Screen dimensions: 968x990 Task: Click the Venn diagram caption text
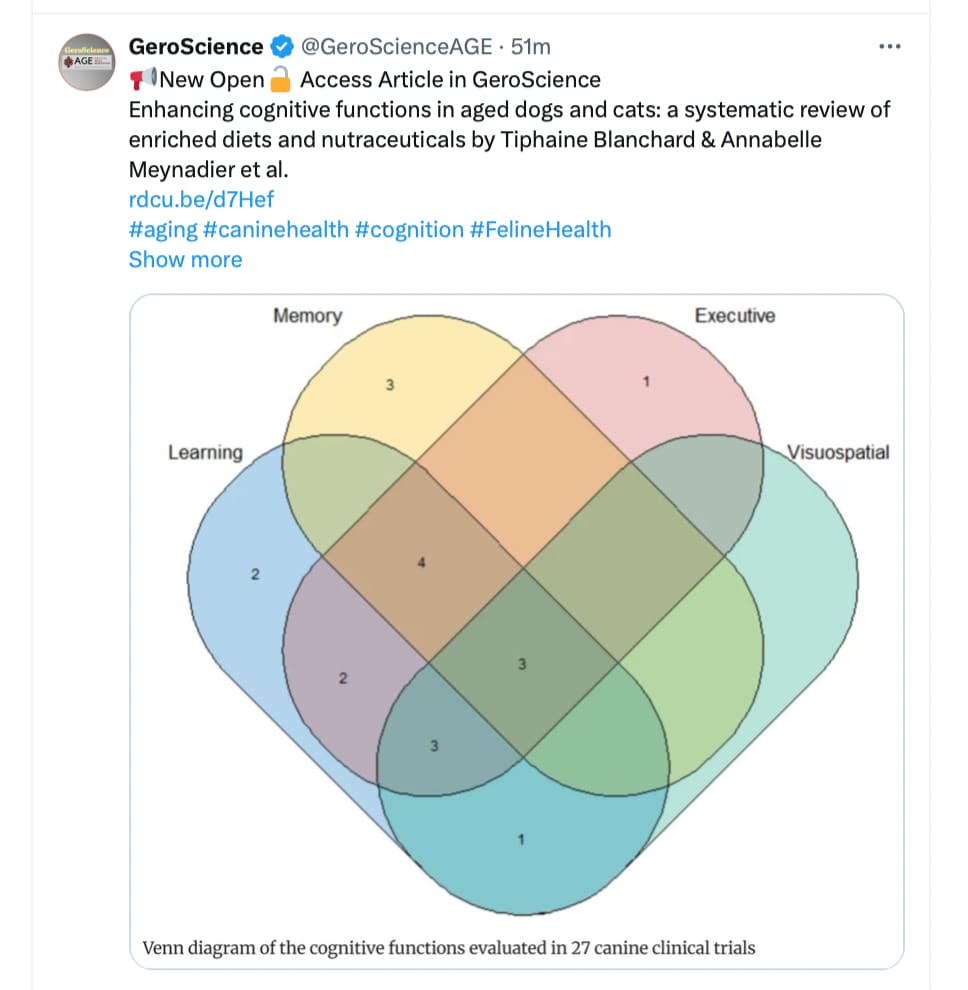click(449, 948)
